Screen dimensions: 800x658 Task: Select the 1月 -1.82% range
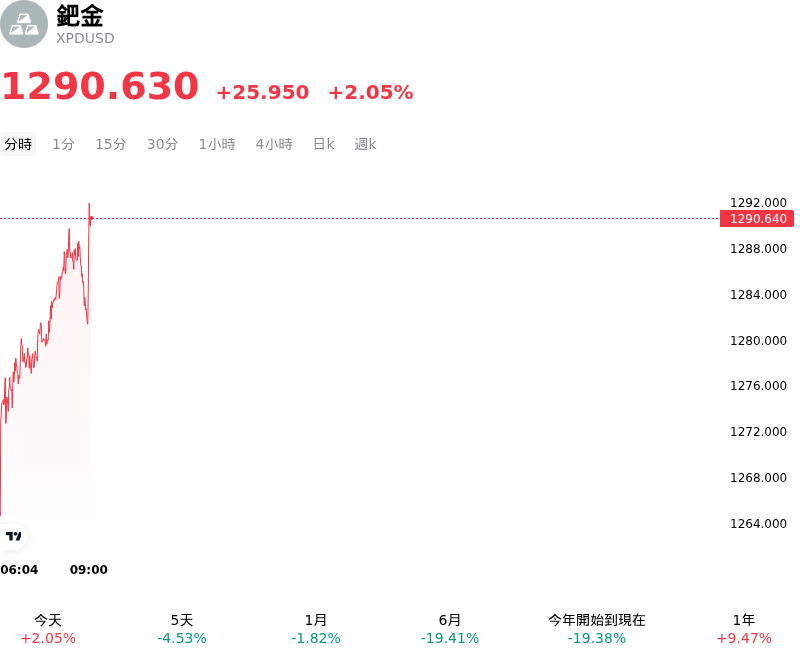pos(315,629)
